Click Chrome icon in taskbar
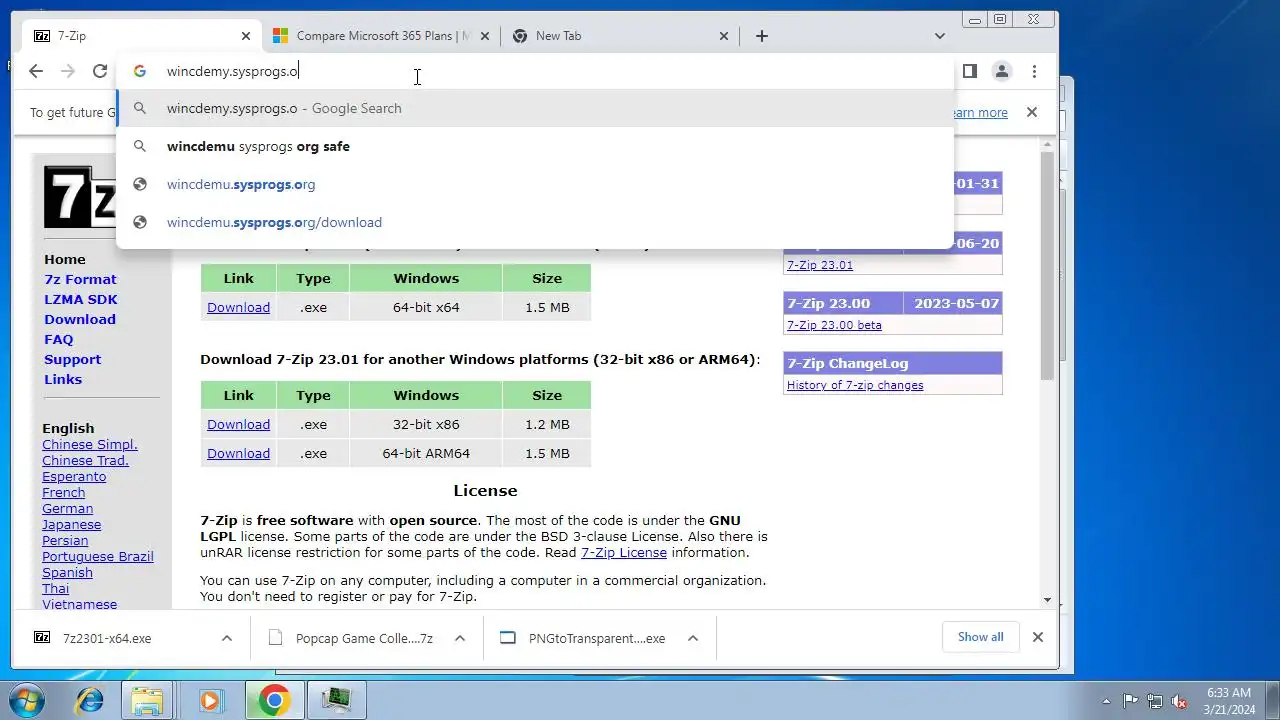The image size is (1280, 720). pyautogui.click(x=274, y=700)
